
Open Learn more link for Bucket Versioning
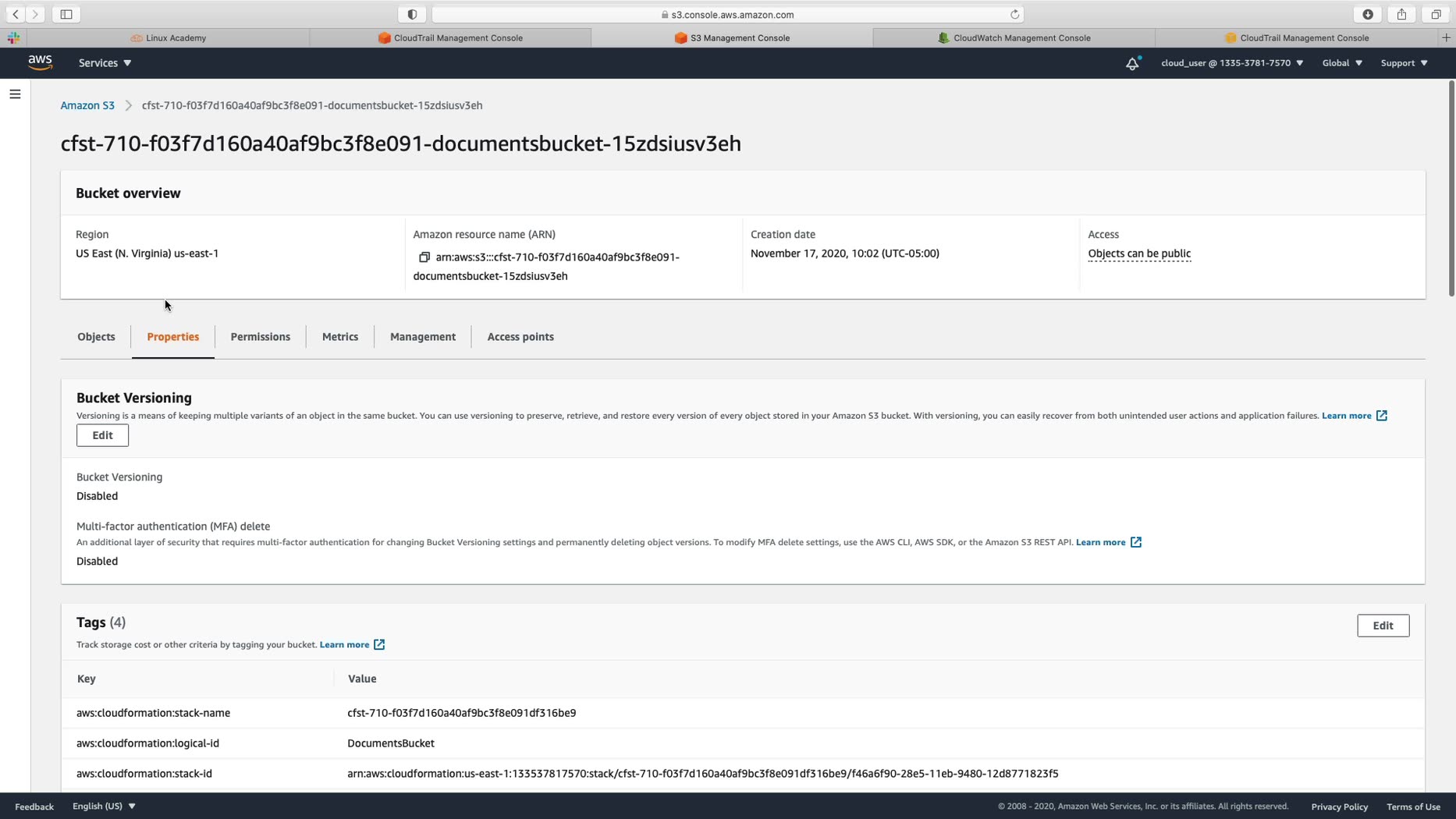click(1346, 416)
